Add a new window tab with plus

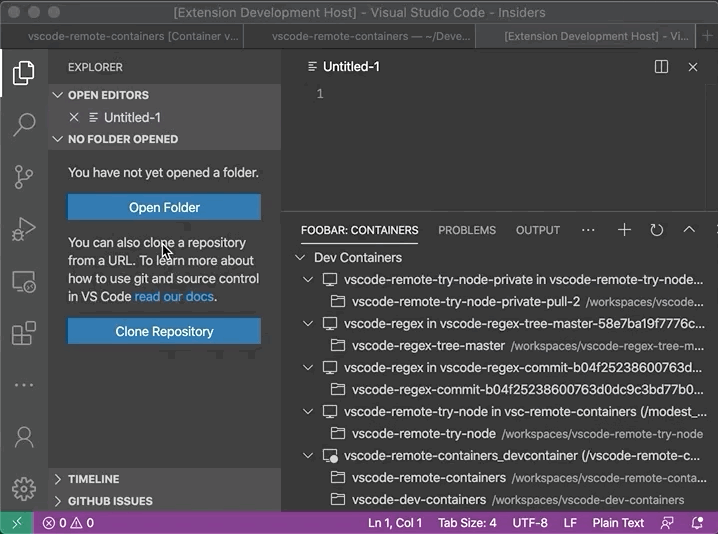point(707,36)
